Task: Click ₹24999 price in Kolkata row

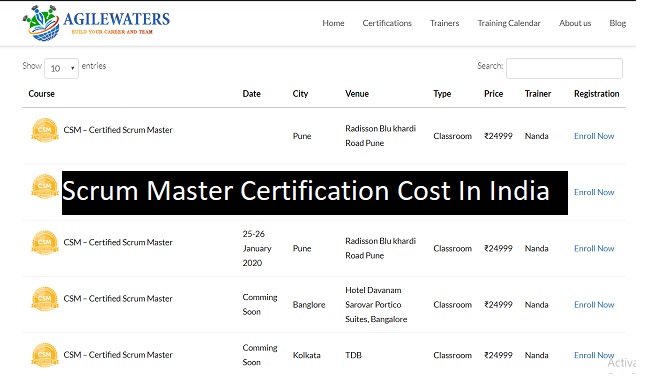Action: tap(498, 355)
